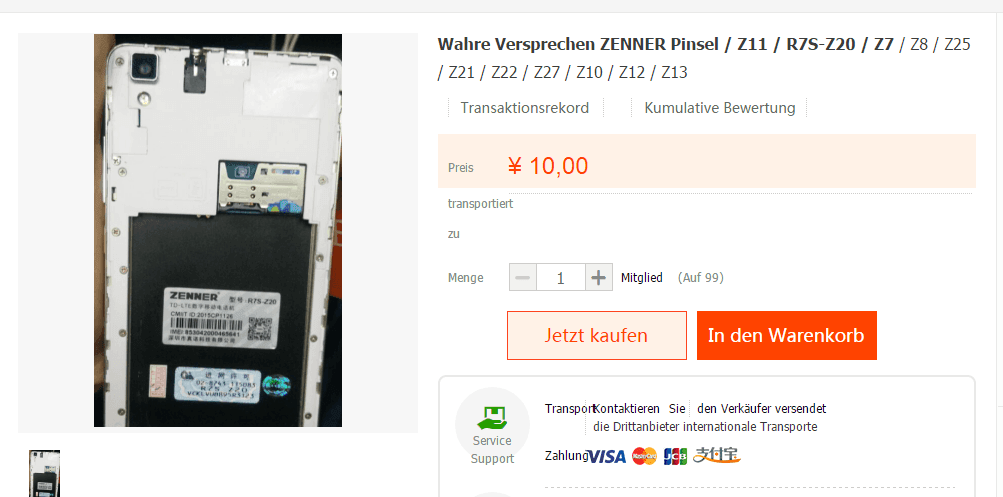
Task: Click the Drittanbieter internationale Transporte text
Action: [710, 427]
